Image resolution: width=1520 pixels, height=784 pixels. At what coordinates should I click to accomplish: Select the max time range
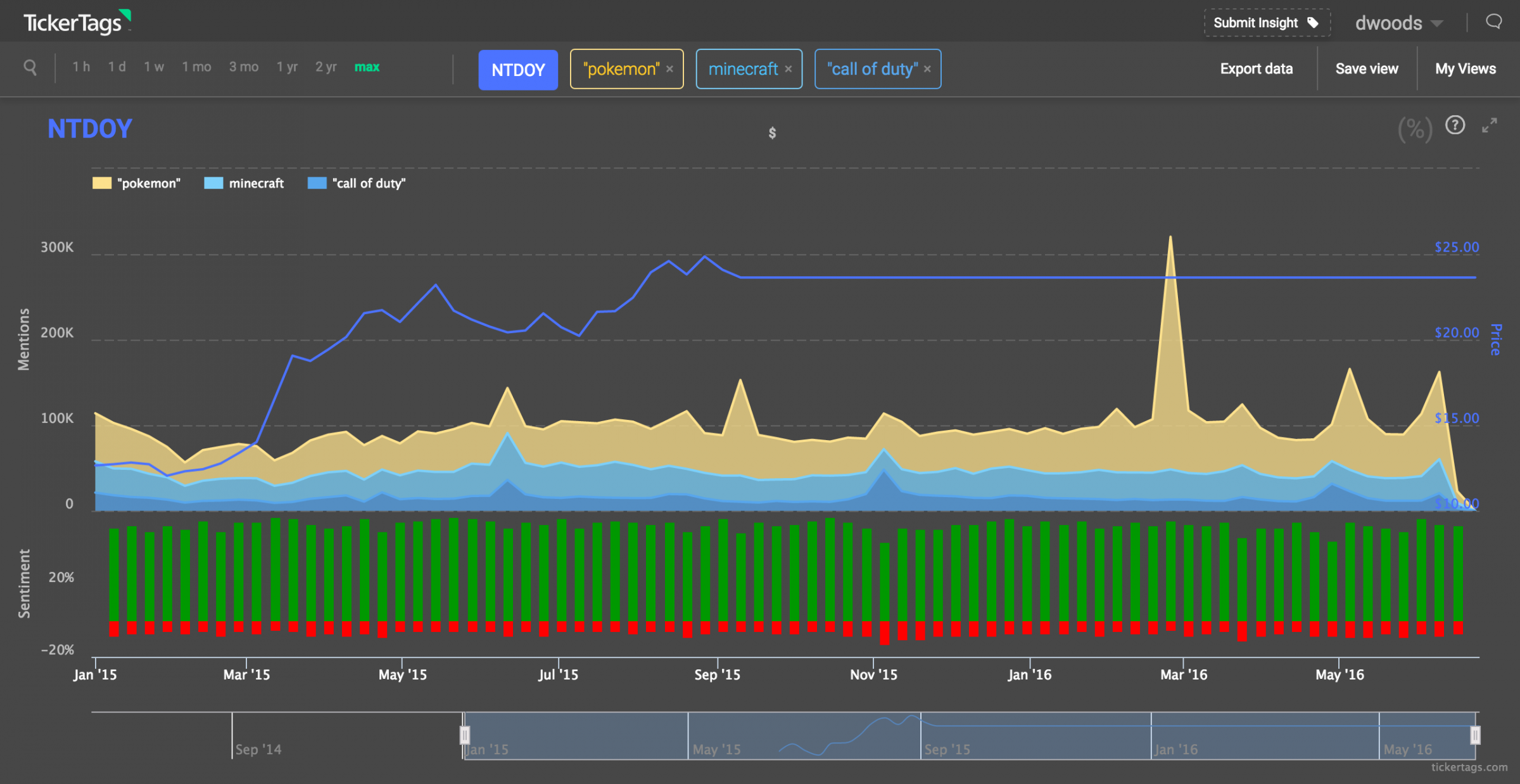click(367, 67)
